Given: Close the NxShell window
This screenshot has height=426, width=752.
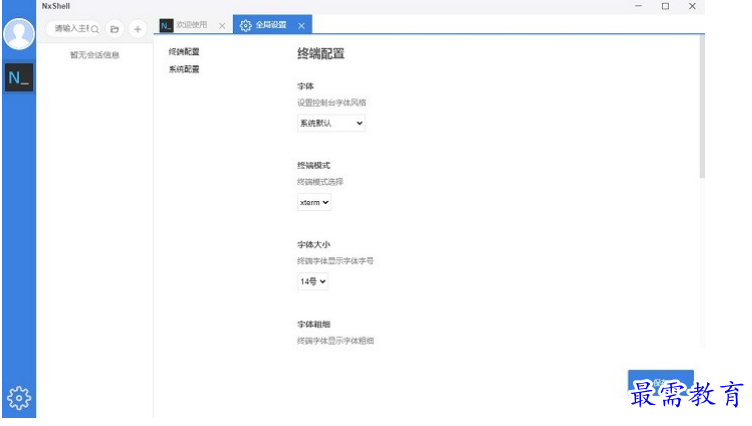Looking at the screenshot, I should click(692, 6).
